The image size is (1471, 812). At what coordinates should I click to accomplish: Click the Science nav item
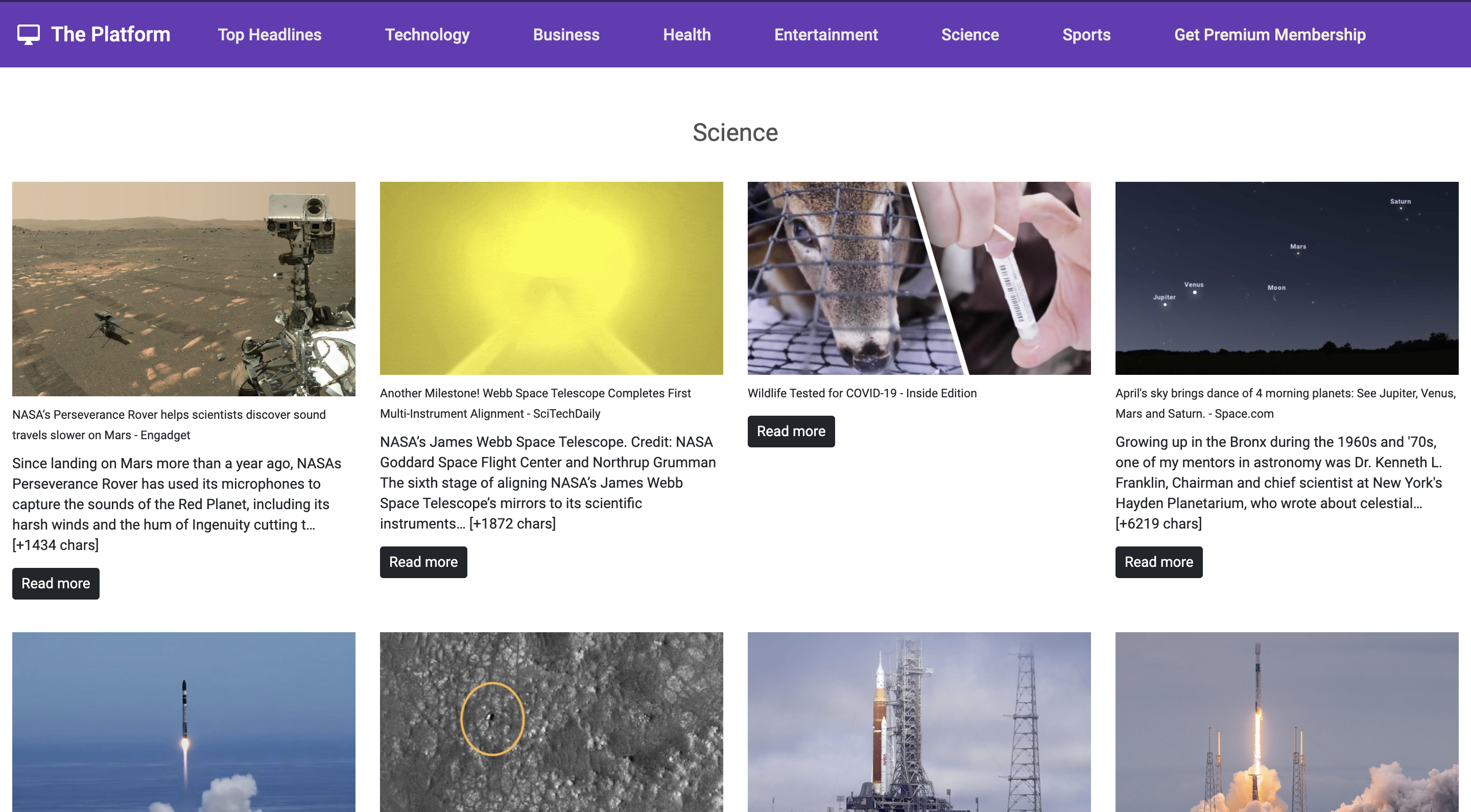(969, 35)
